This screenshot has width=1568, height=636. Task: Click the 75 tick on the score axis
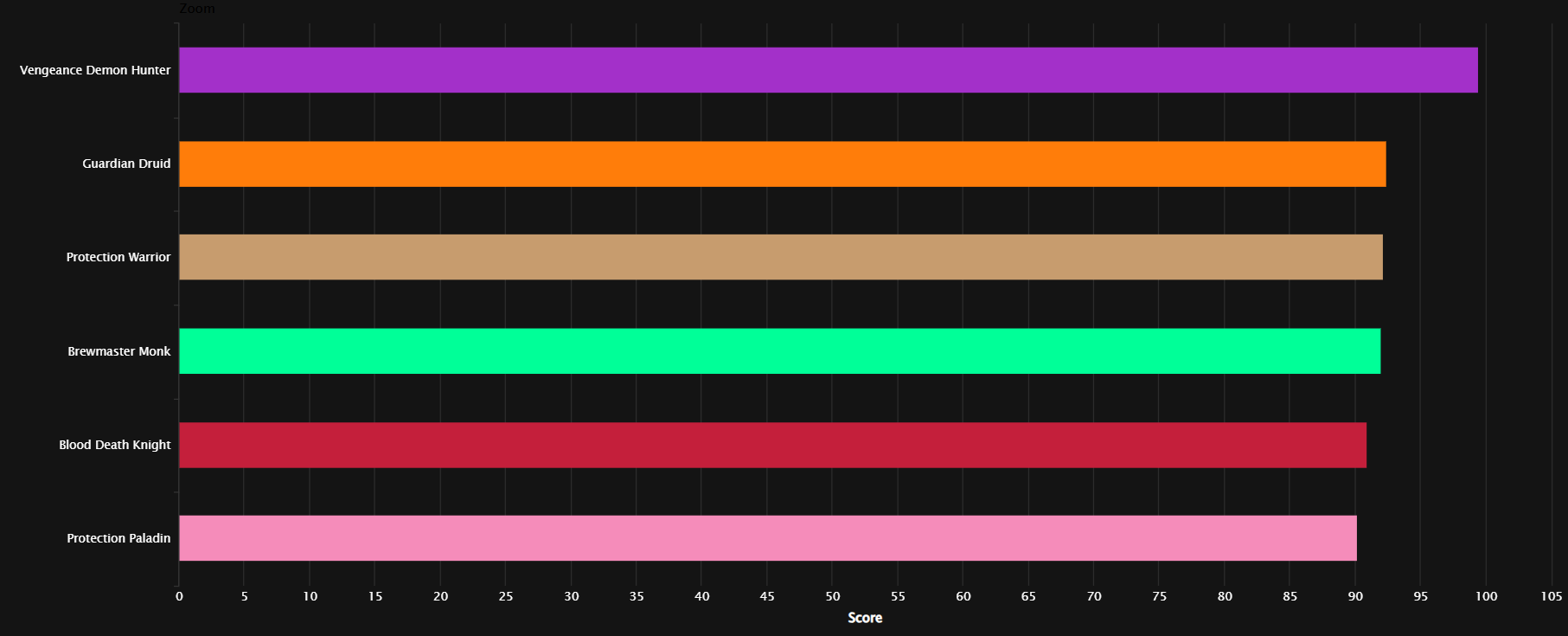[x=1159, y=596]
